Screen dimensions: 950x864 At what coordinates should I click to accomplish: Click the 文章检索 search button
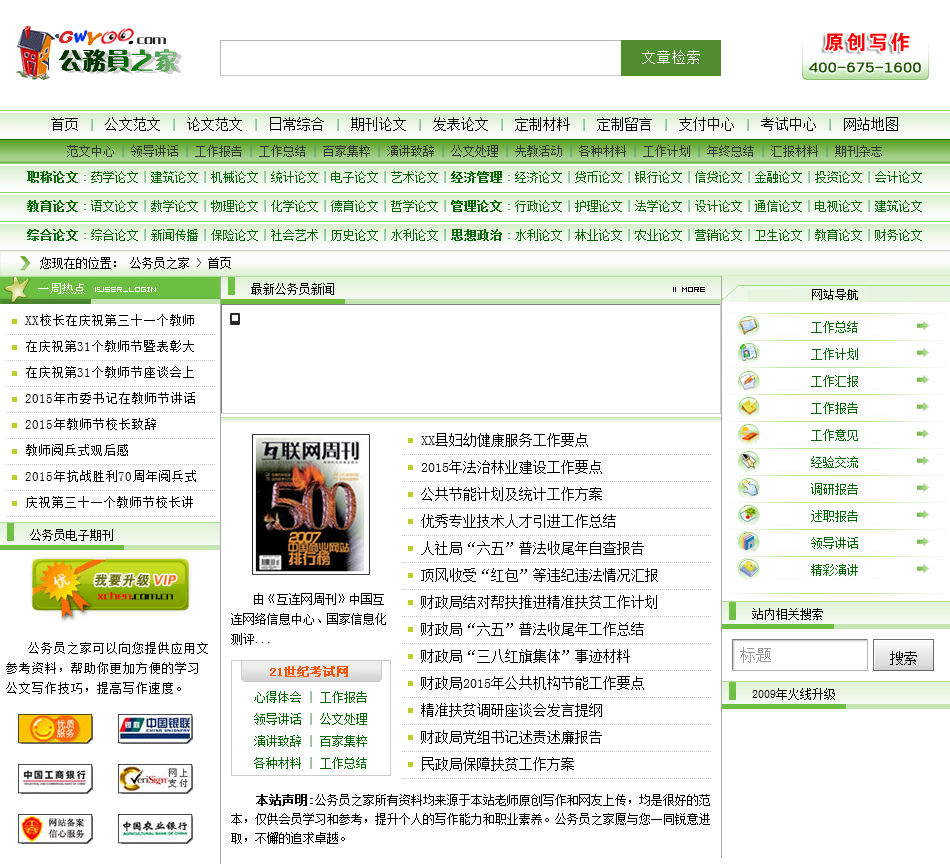pos(671,58)
